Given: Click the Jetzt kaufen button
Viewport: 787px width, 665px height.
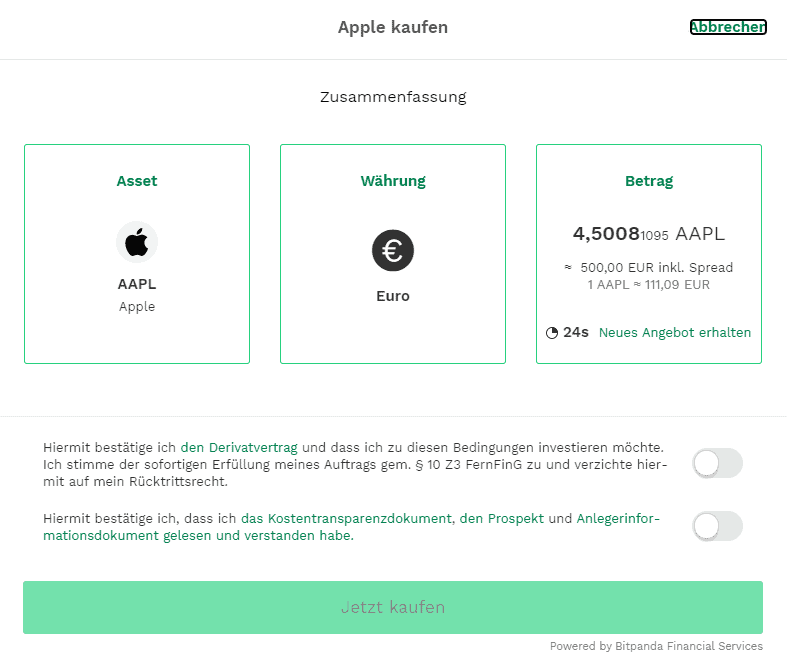Looking at the screenshot, I should [393, 607].
